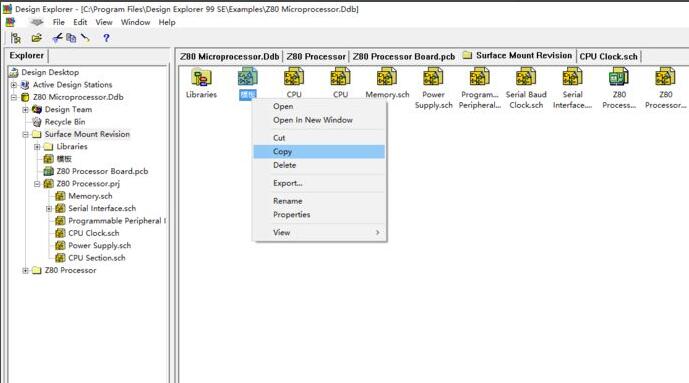The image size is (689, 383).
Task: Expand Serial Interface.sch in the tree
Action: coord(49,209)
